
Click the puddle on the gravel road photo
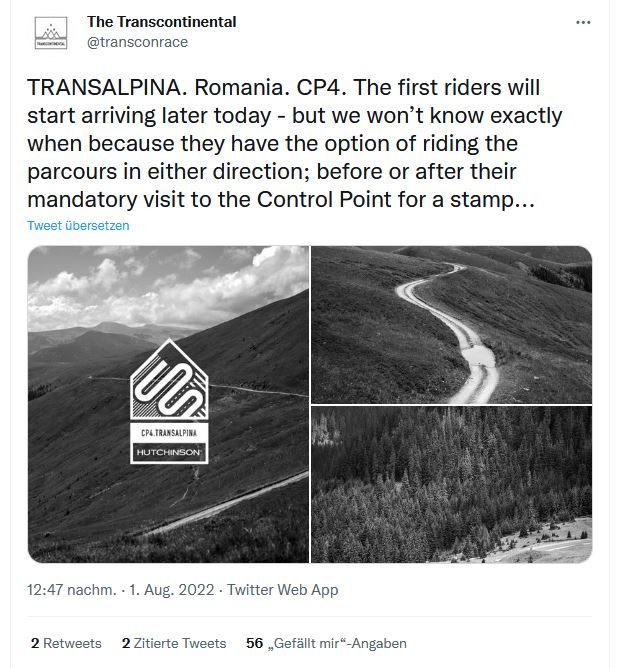click(x=481, y=356)
